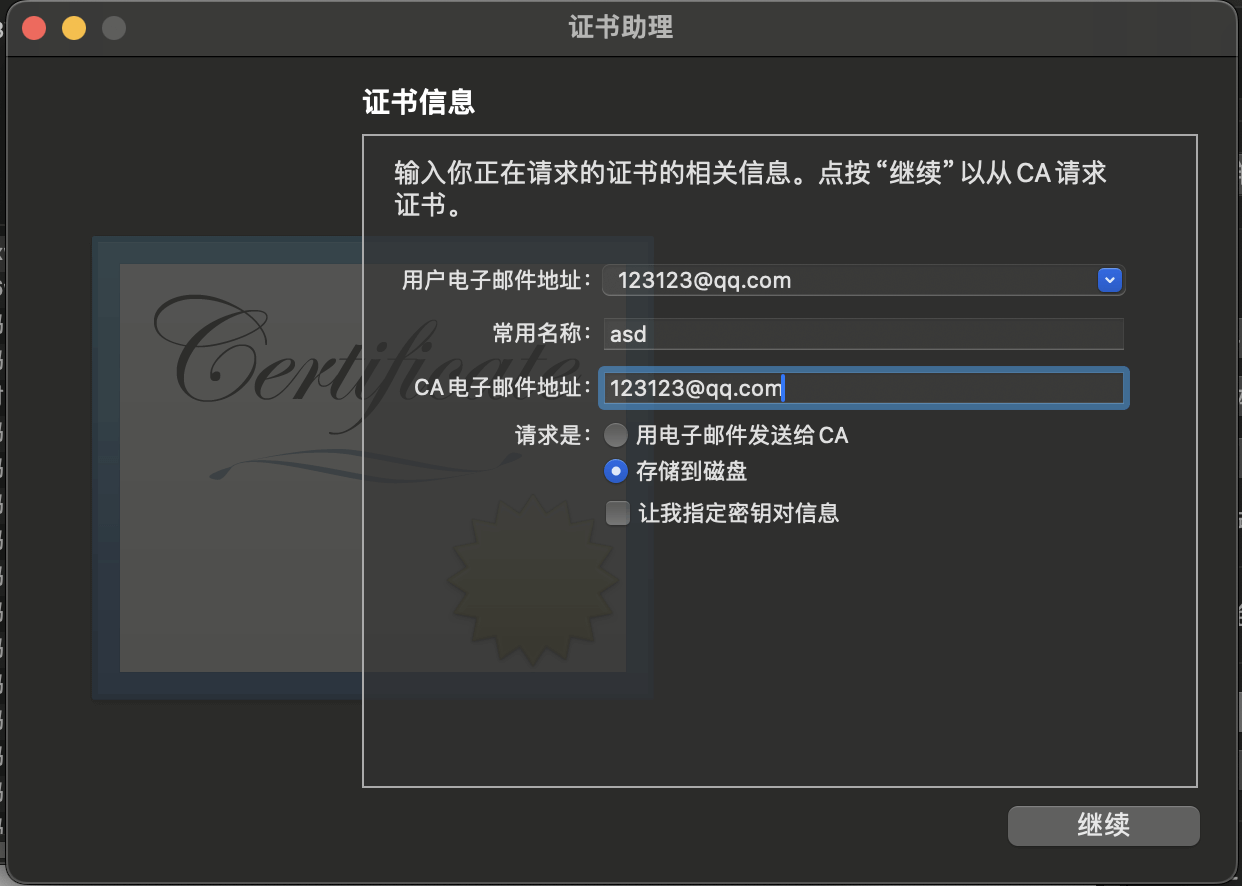Screen dimensions: 1242x886
Task: Click the 常用名称 label
Action: (535, 334)
